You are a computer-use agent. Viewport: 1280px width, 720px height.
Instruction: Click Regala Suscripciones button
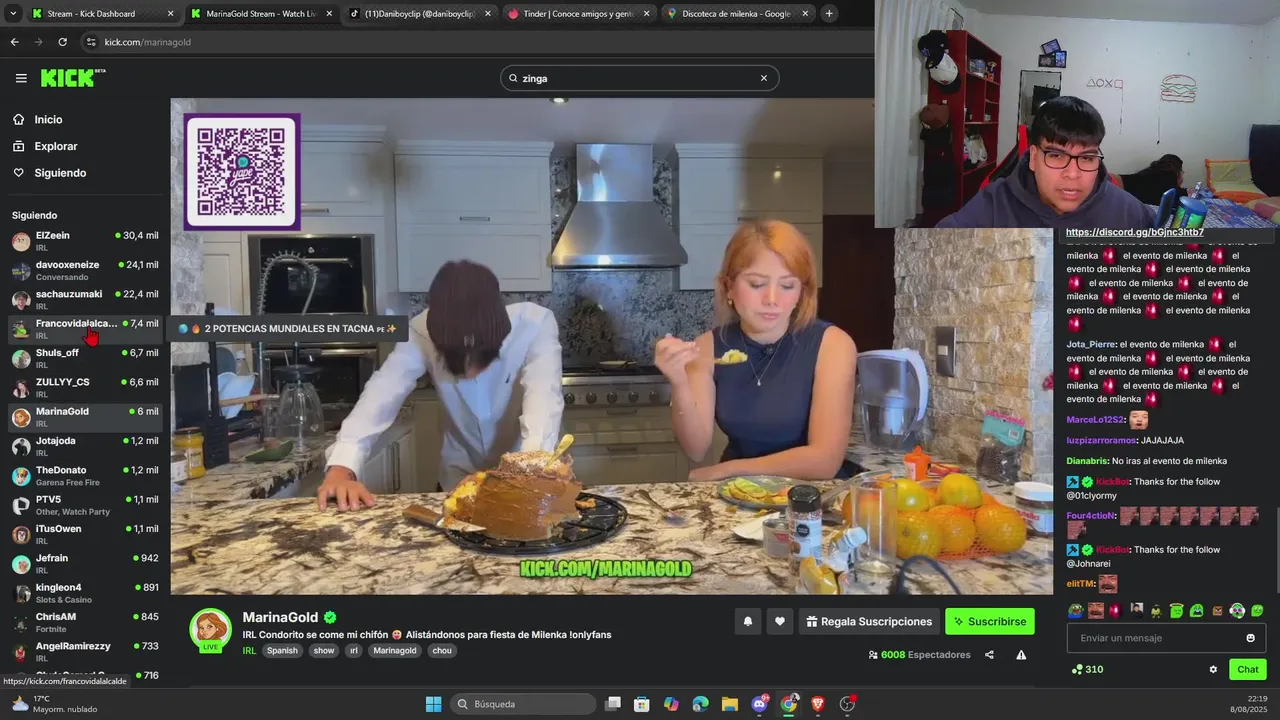coord(869,621)
